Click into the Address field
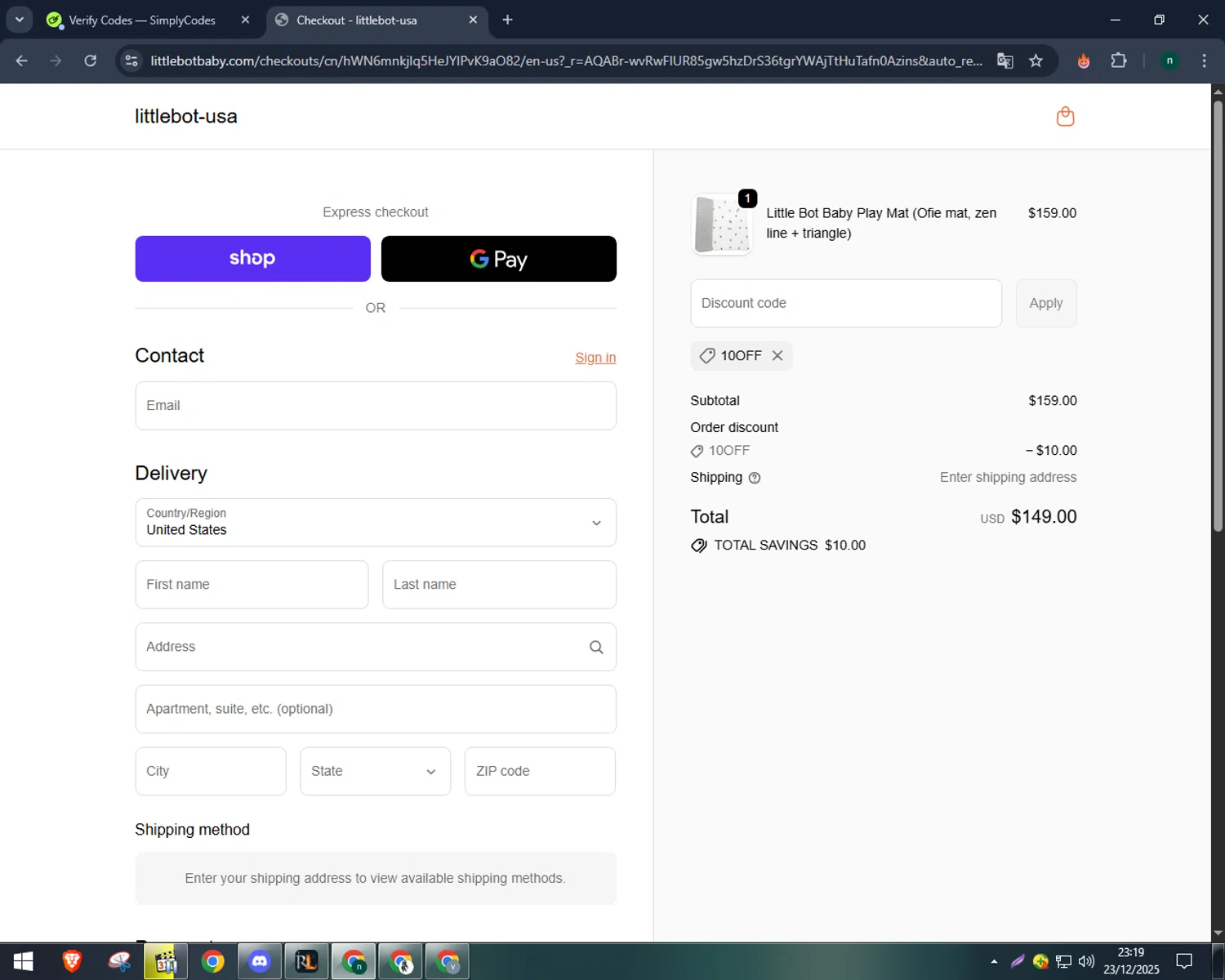 pyautogui.click(x=376, y=647)
